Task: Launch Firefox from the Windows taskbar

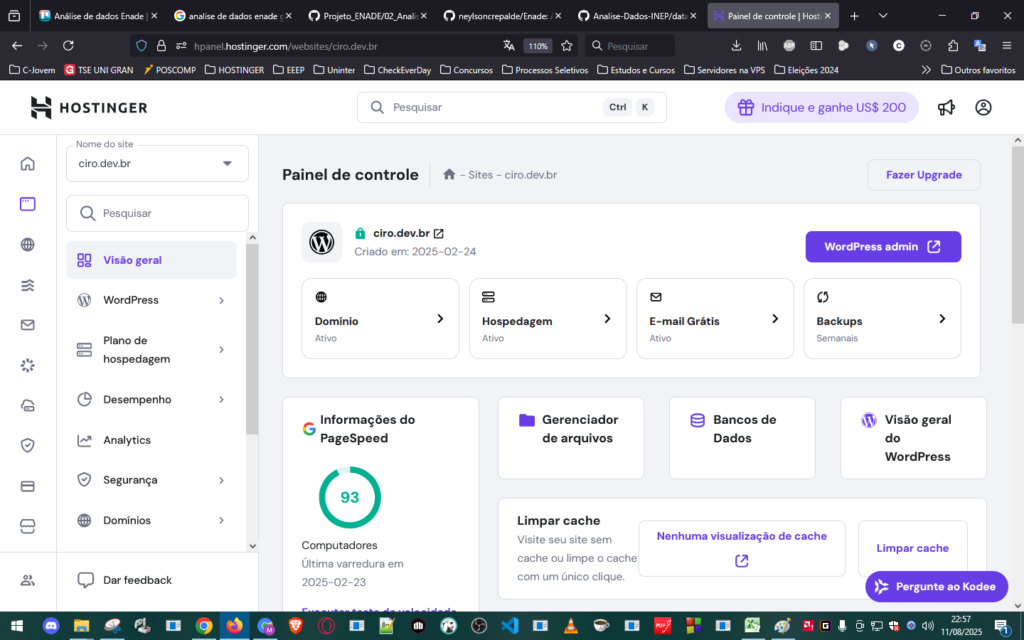Action: coord(235,626)
